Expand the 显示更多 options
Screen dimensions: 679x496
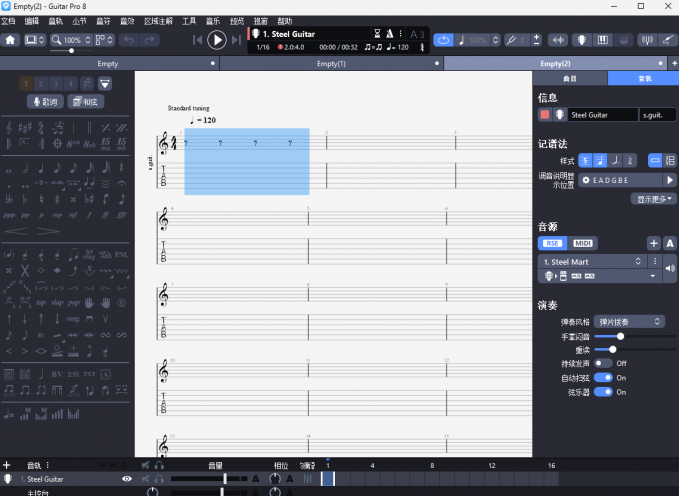tap(655, 199)
